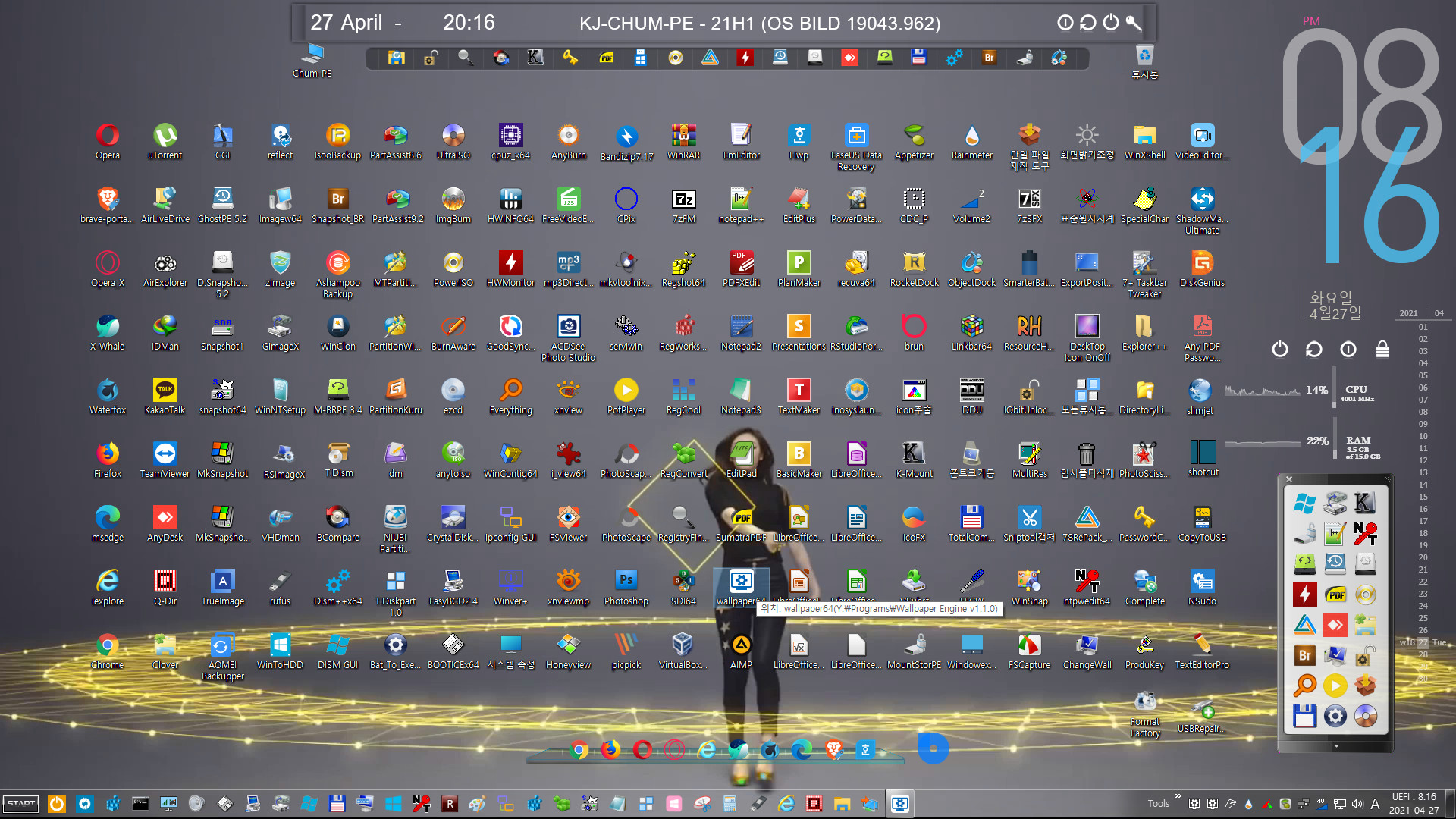
Task: Click the taskbar clock showing 2021-04-27
Action: (x=1414, y=804)
